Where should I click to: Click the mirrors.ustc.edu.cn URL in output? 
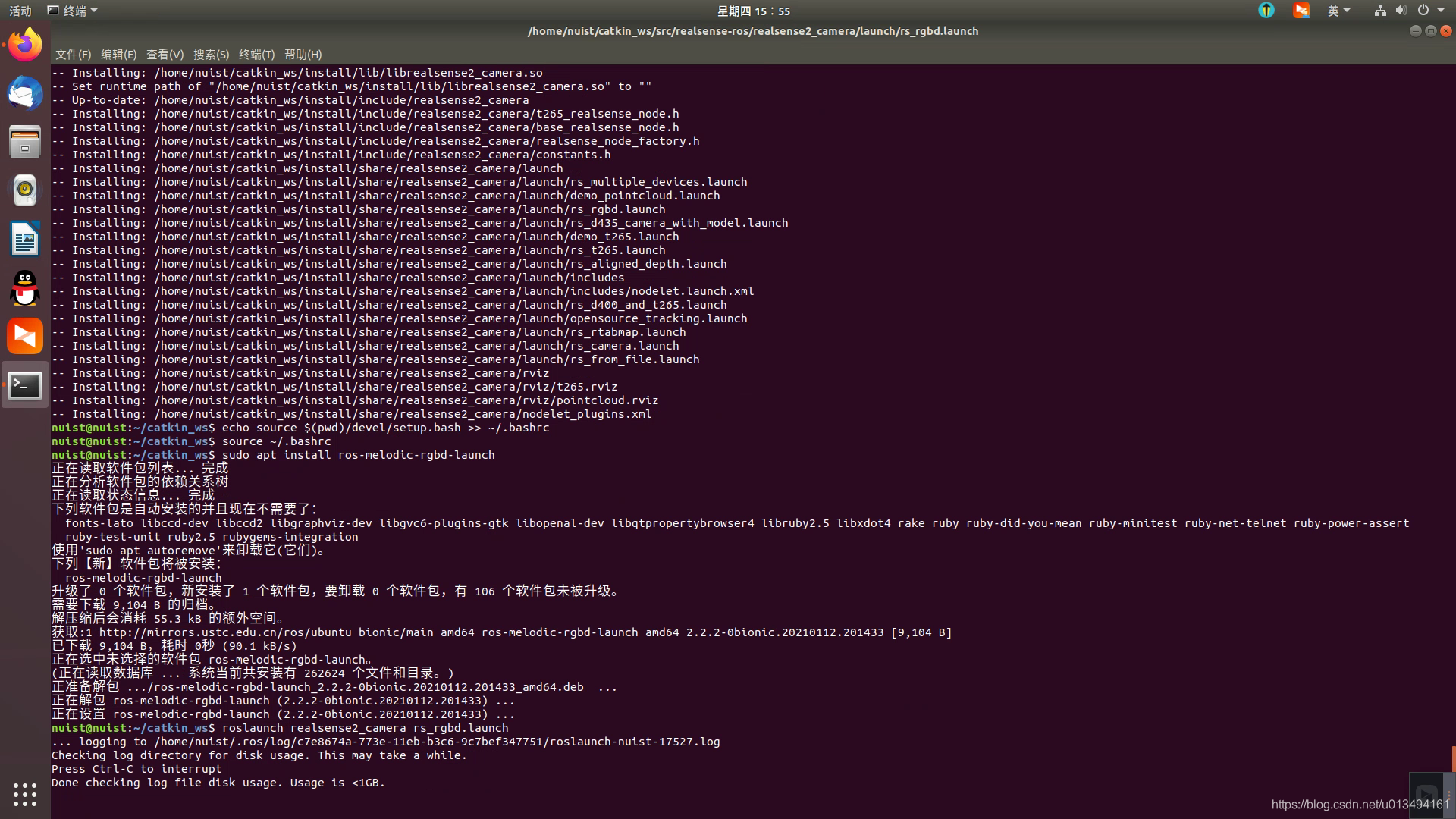[x=225, y=632]
